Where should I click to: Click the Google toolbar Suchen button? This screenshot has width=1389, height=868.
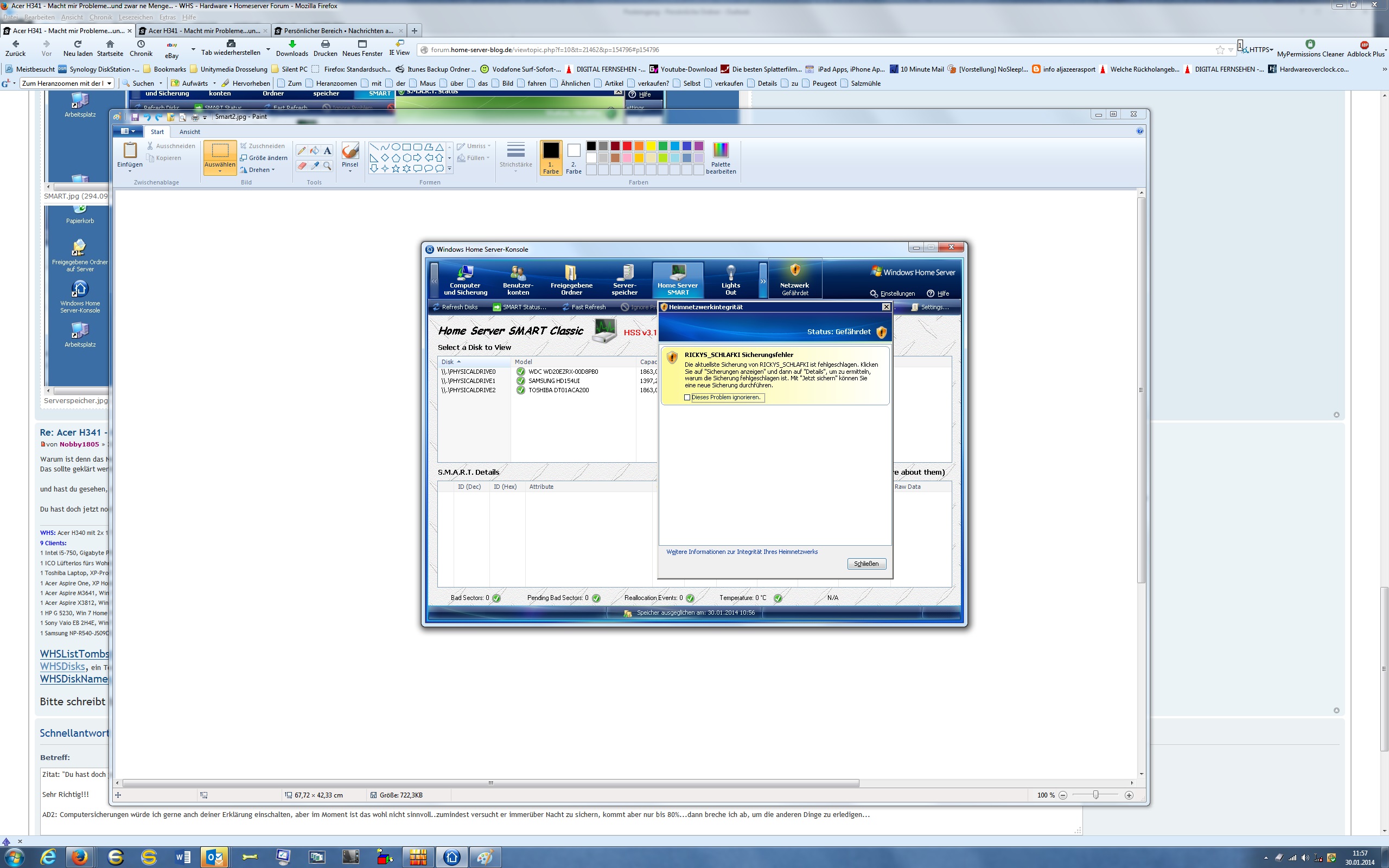pyautogui.click(x=138, y=83)
